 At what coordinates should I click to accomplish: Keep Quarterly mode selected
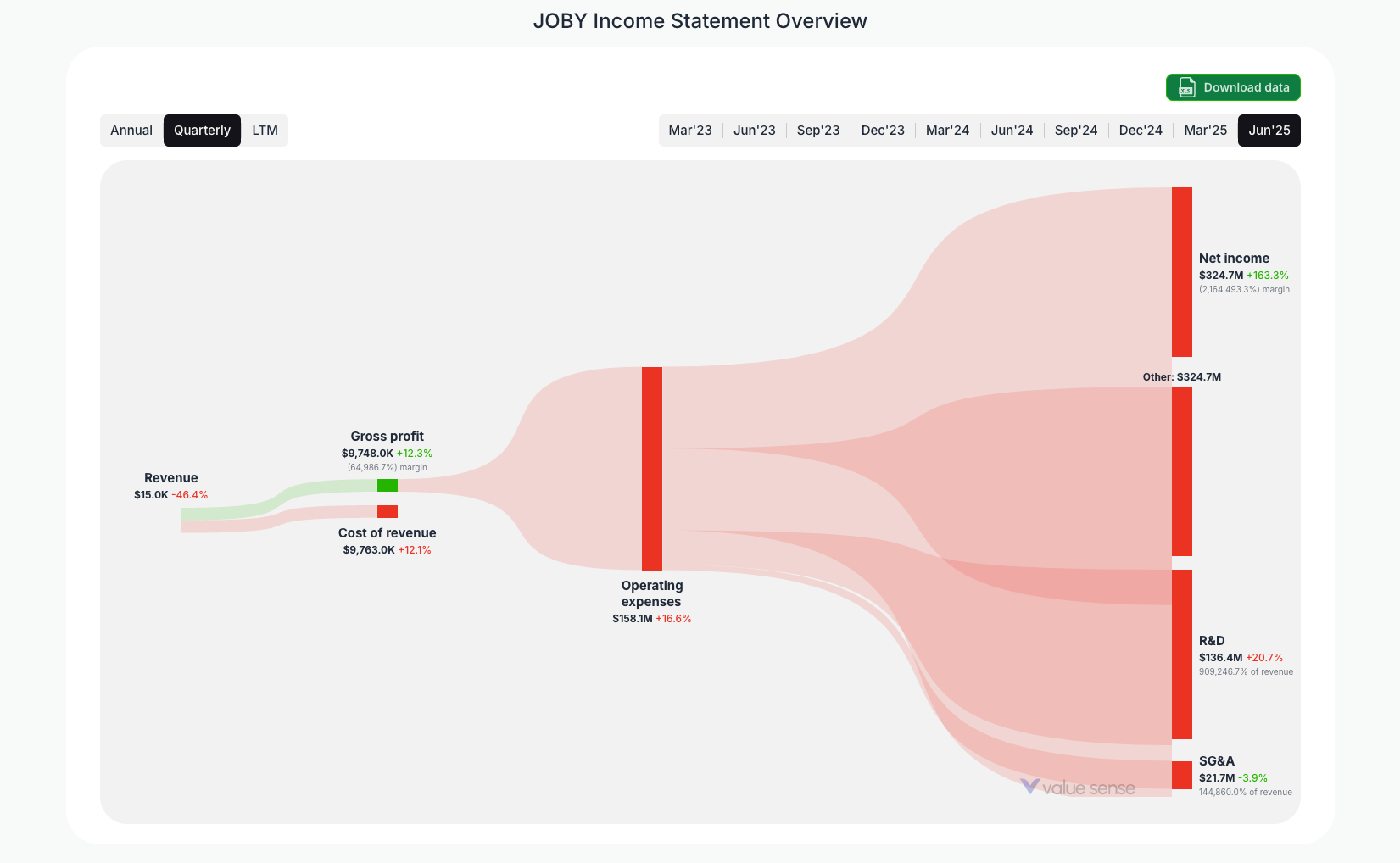click(x=202, y=130)
